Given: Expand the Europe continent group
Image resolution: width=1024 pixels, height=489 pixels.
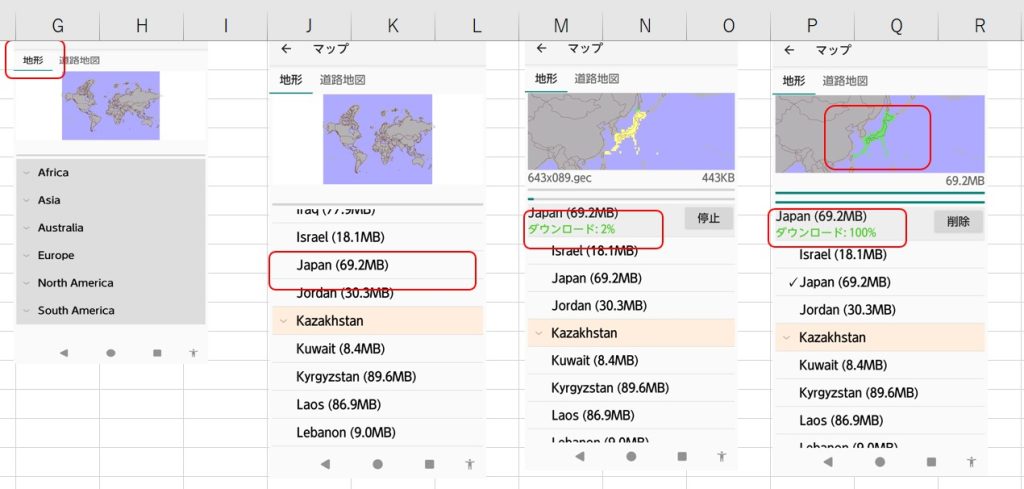Looking at the screenshot, I should (x=55, y=255).
